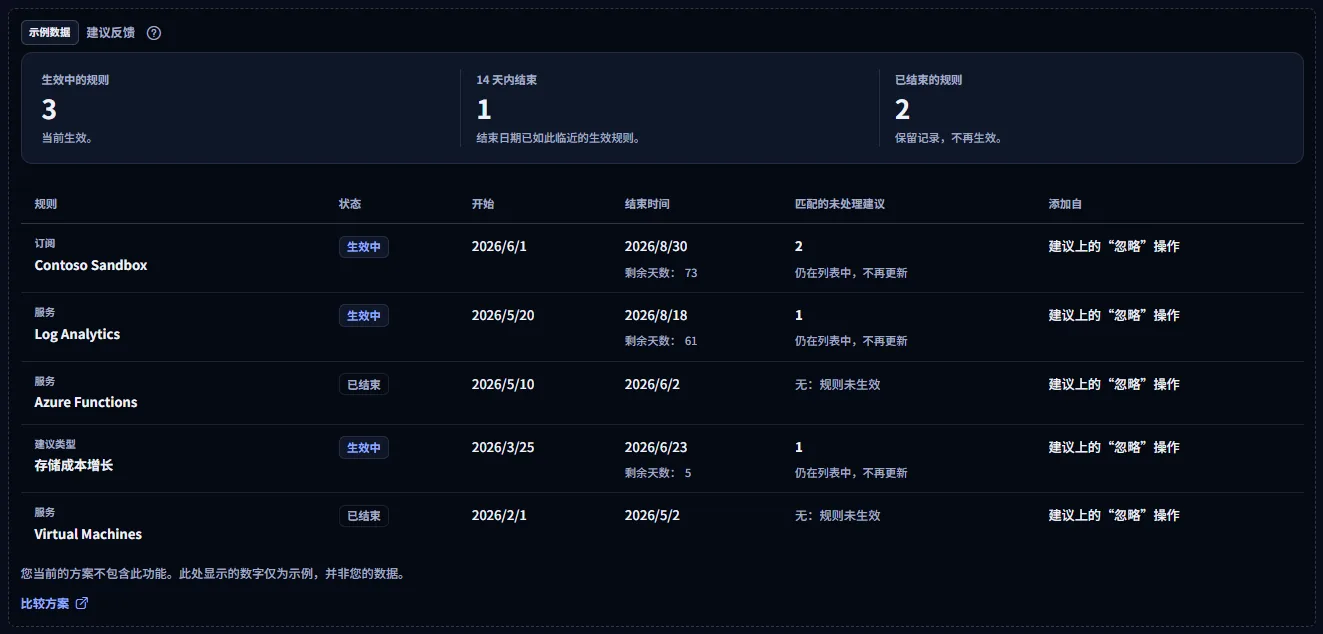1323x634 pixels.
Task: Click 生效中 badge in Contoso Sandbox row
Action: (x=364, y=247)
